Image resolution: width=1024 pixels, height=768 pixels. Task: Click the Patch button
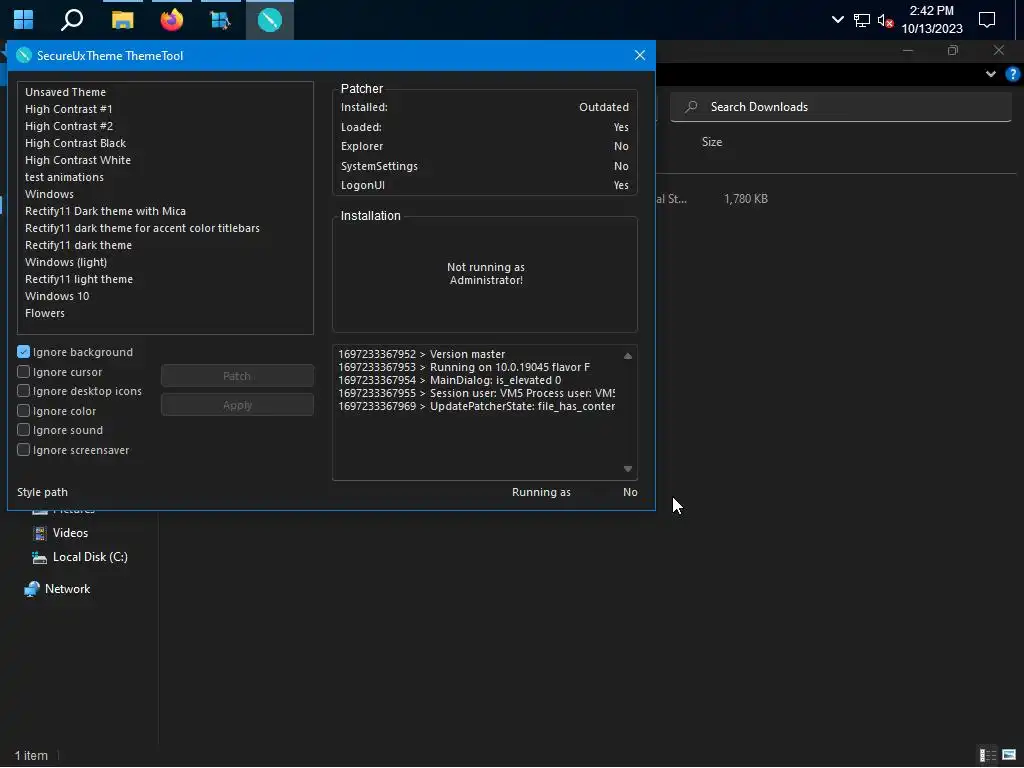[x=237, y=376]
